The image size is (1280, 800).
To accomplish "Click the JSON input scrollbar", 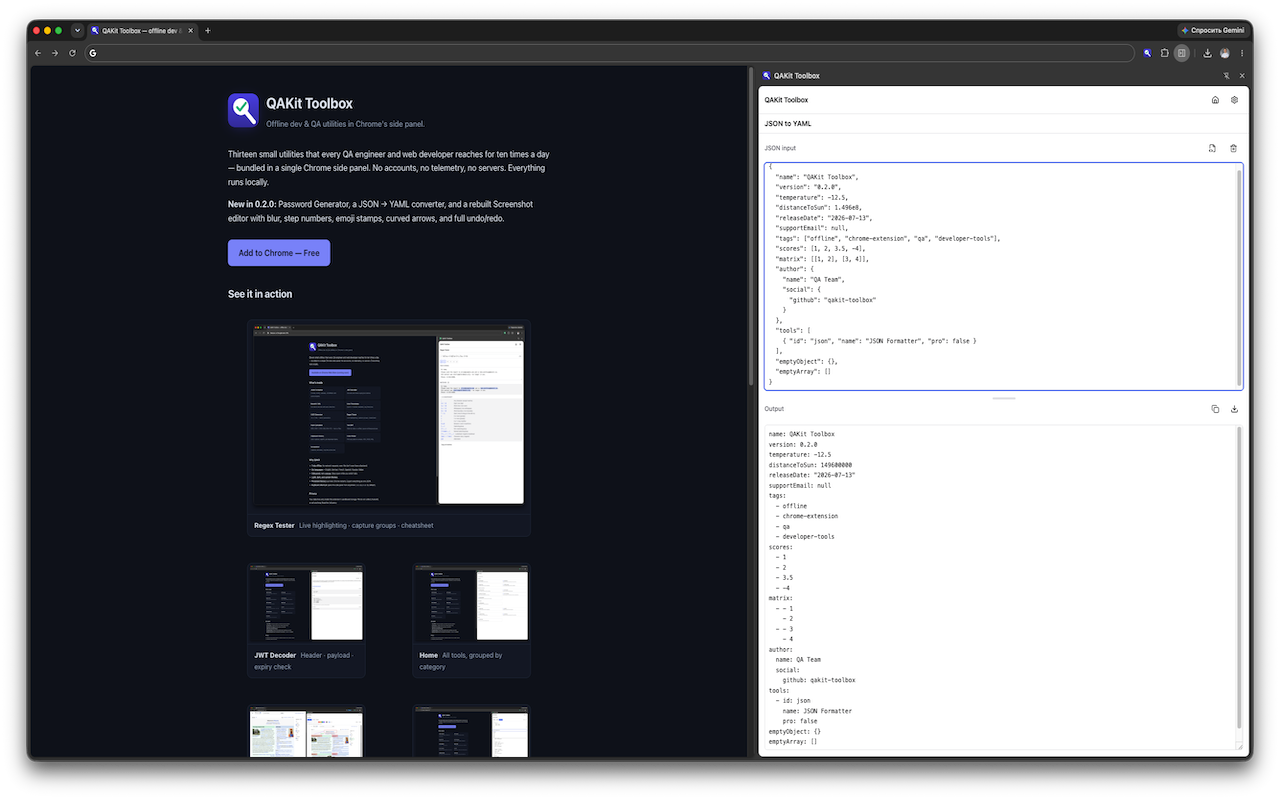I will click(x=1240, y=276).
